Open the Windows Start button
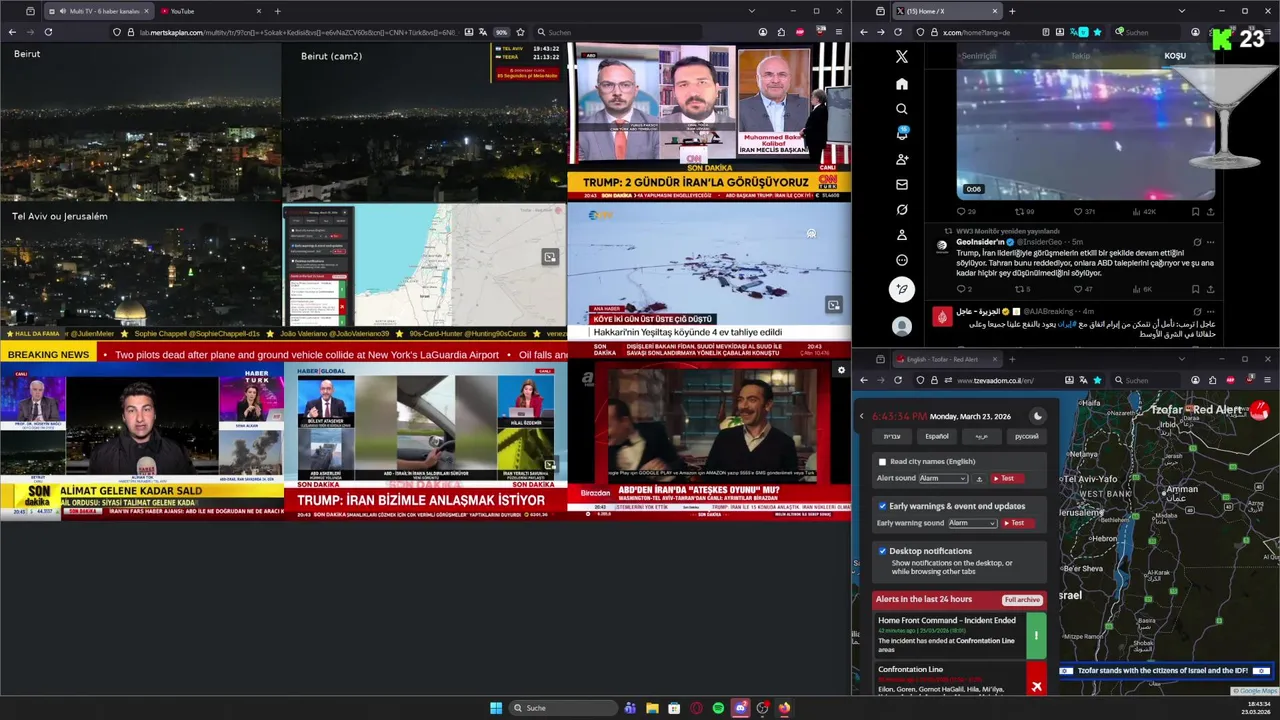The height and width of the screenshot is (720, 1280). pos(496,708)
